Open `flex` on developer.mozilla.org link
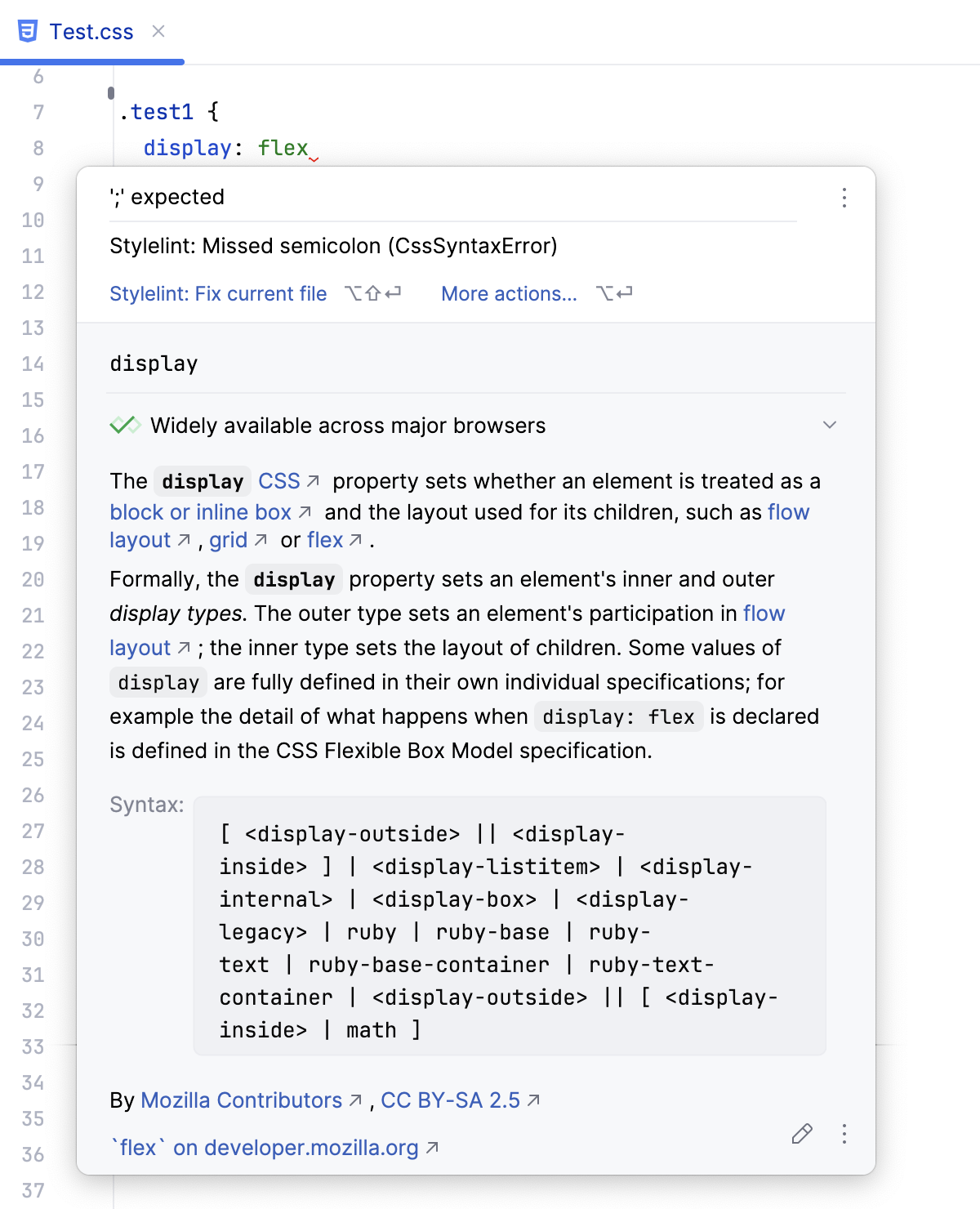 265,1148
